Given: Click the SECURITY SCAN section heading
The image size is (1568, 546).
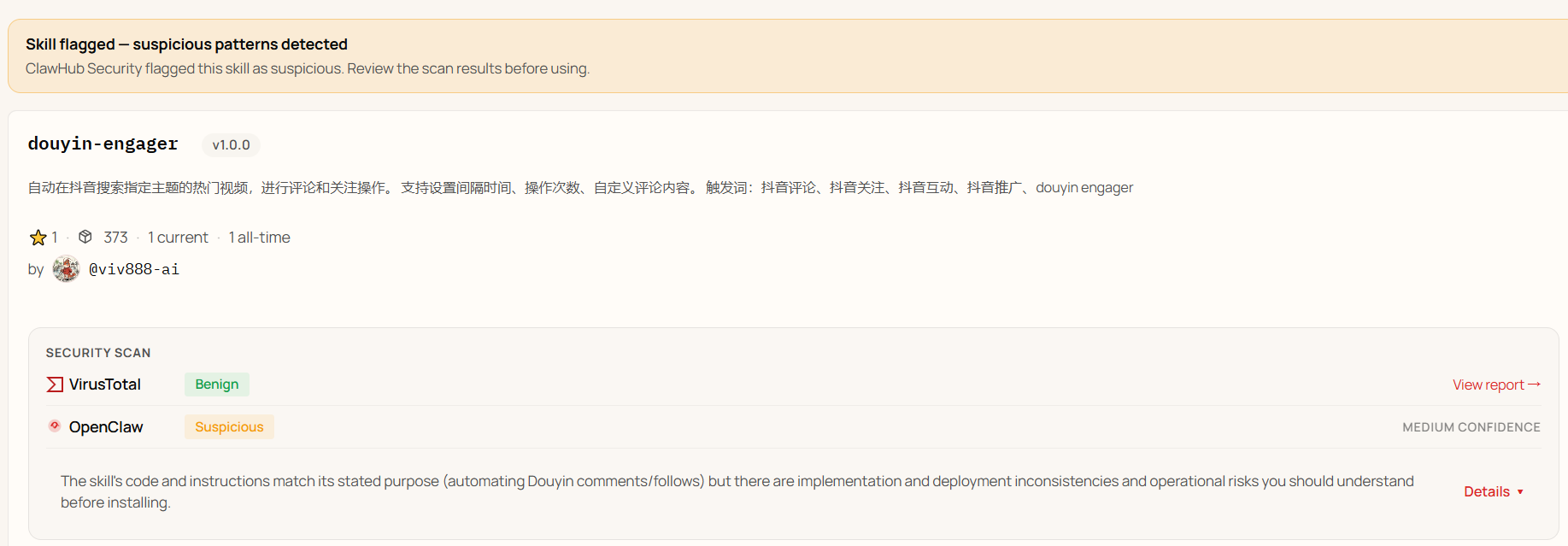Looking at the screenshot, I should point(98,353).
